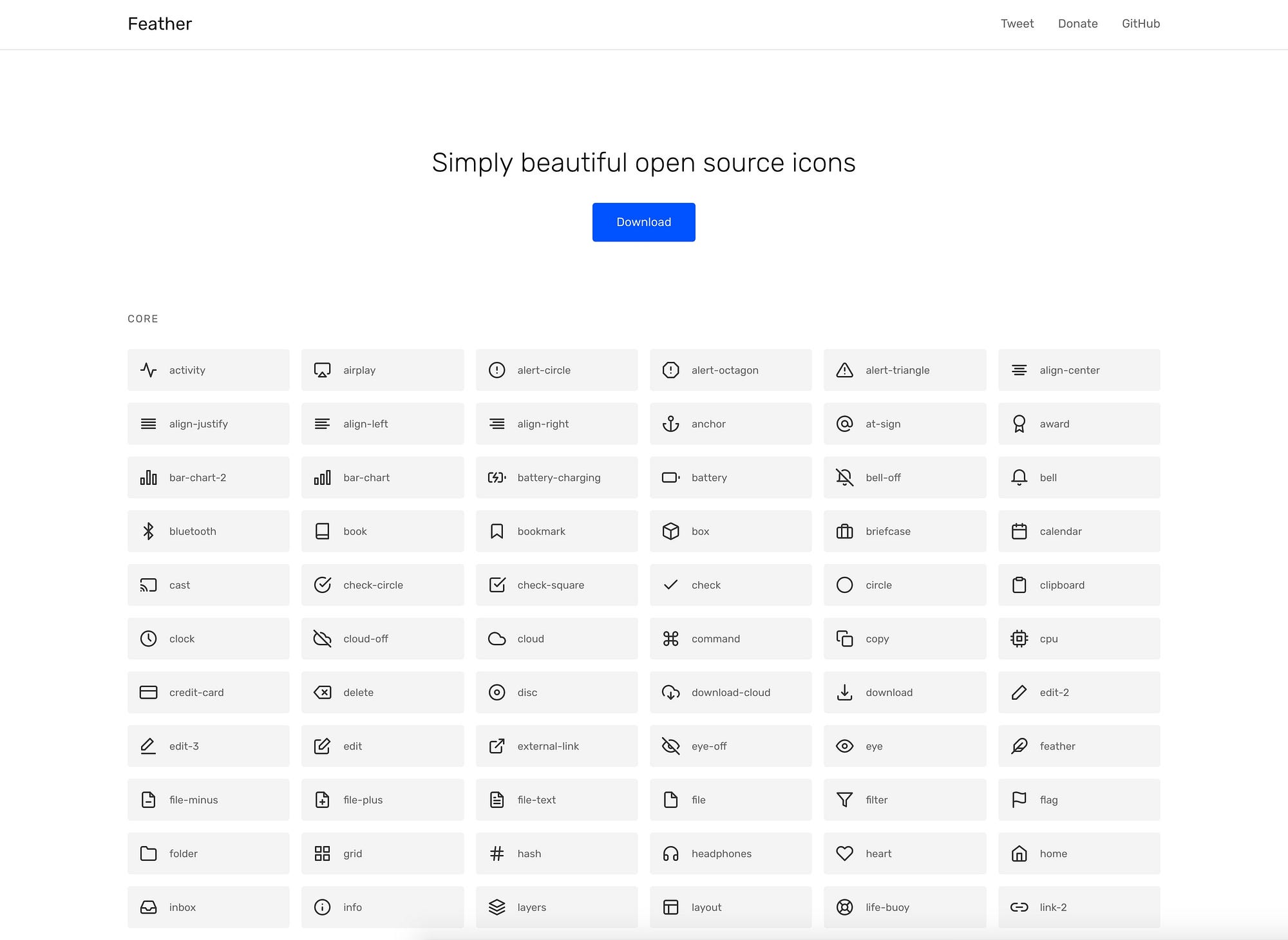The image size is (1288, 940).
Task: Click the "align-justify" label
Action: [x=198, y=424]
